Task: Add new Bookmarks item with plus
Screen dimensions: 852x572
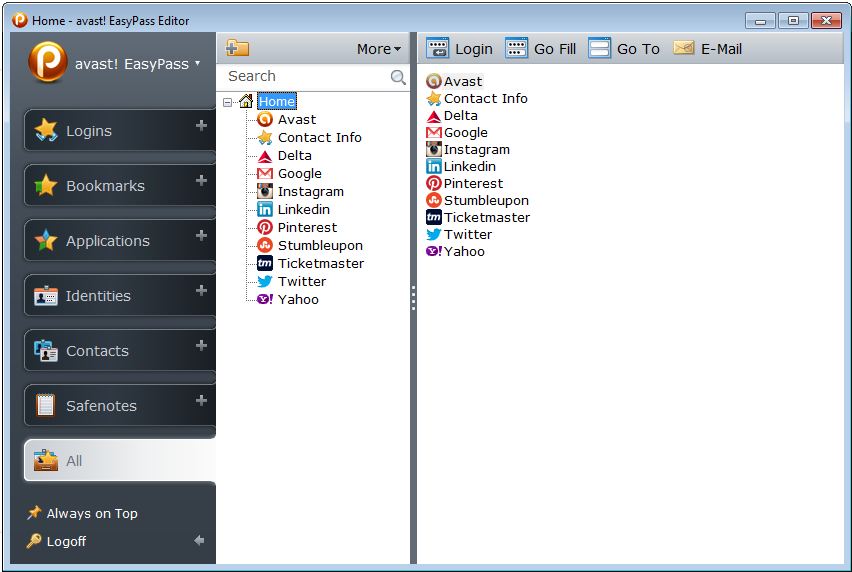Action: (x=201, y=181)
